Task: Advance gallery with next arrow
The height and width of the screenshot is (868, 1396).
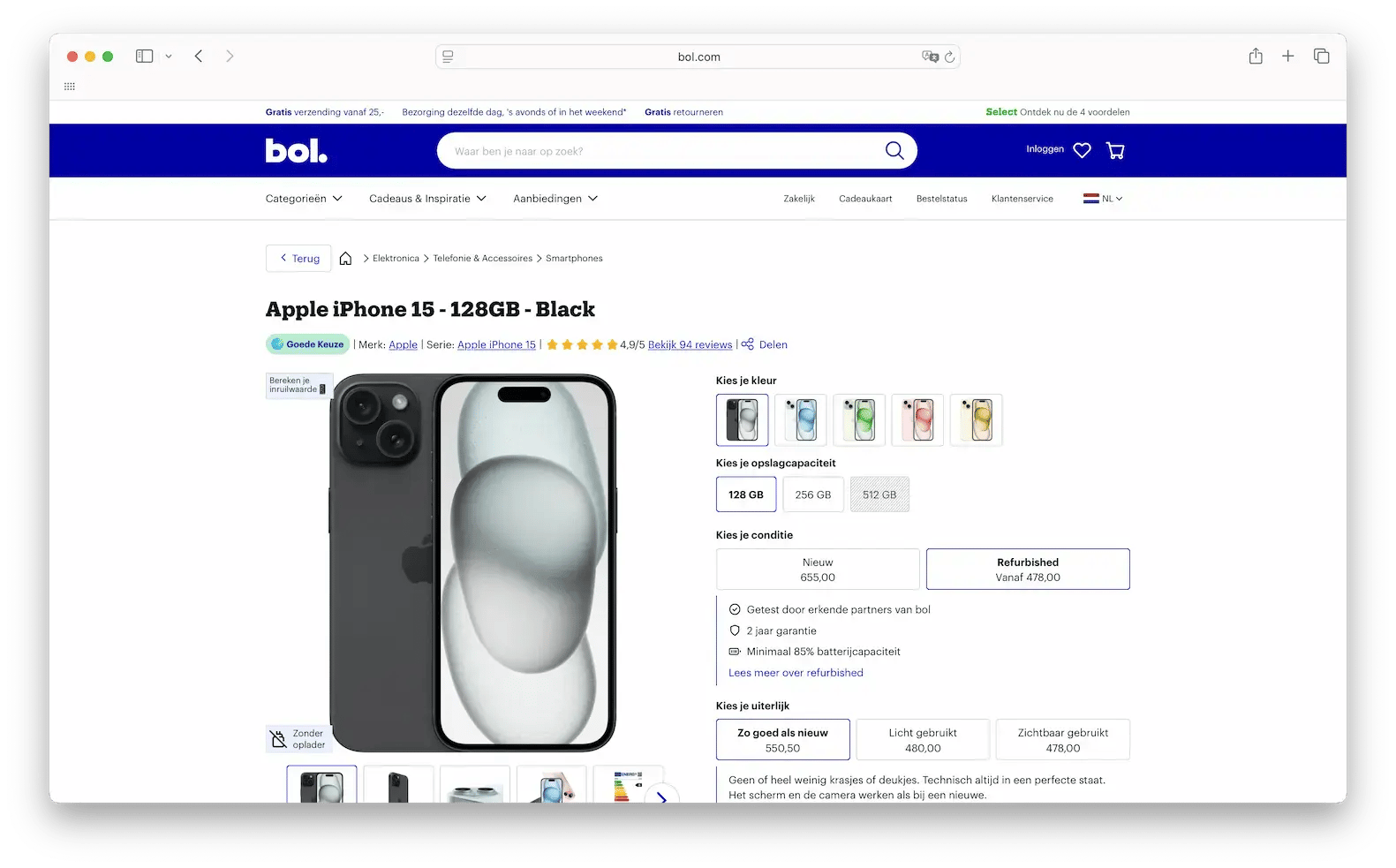Action: [662, 796]
